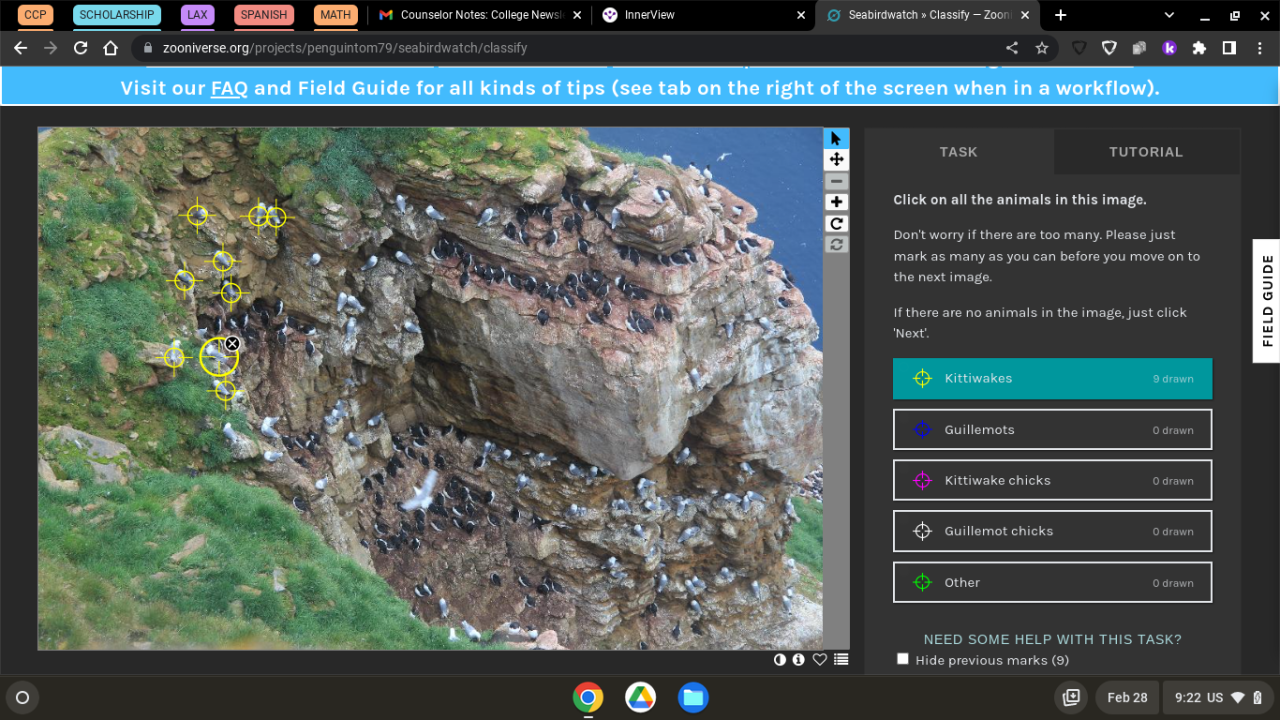
Task: Expand the Field Guide side panel
Action: [x=1267, y=301]
